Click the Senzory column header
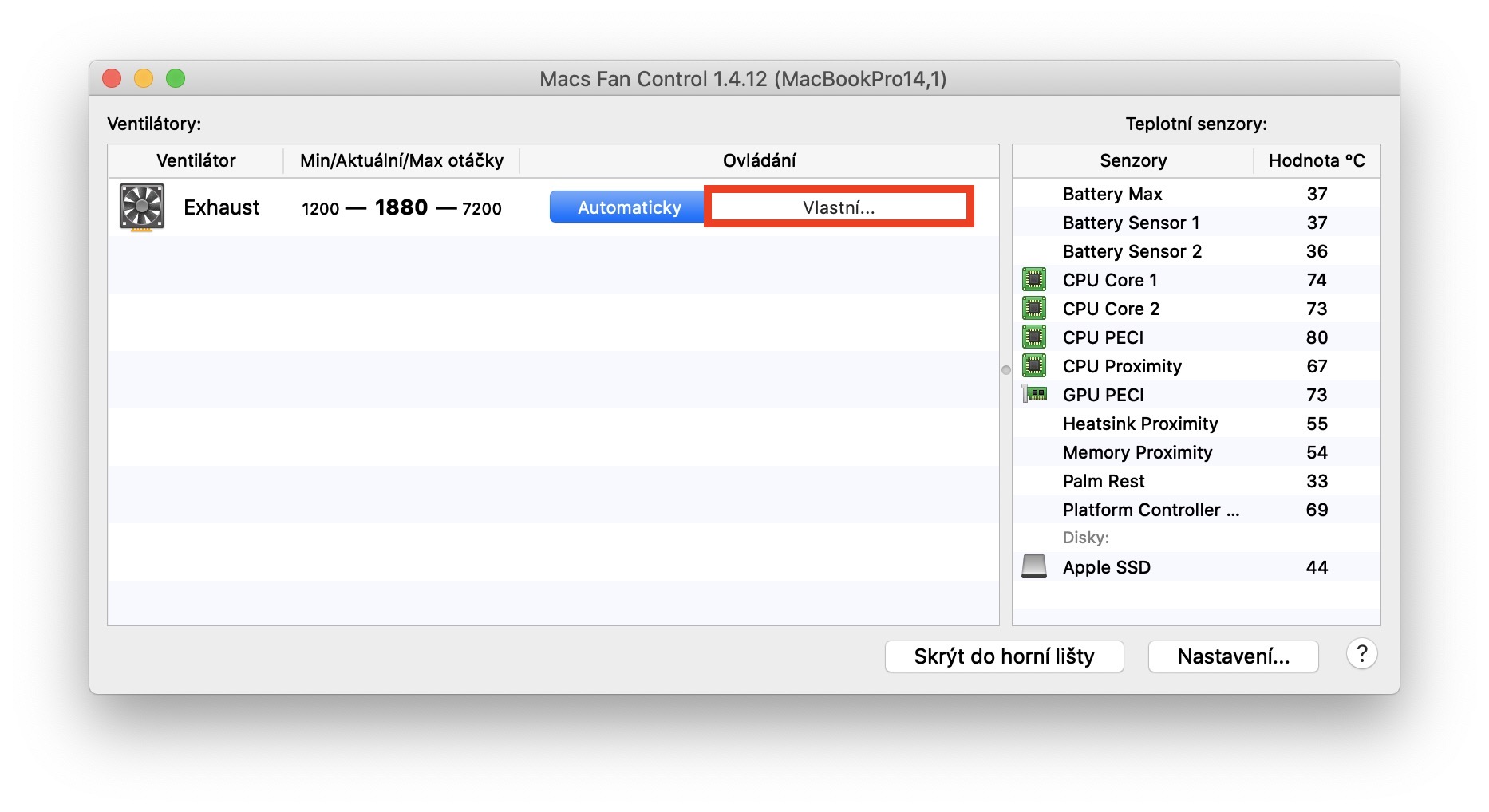1489x812 pixels. point(1133,160)
